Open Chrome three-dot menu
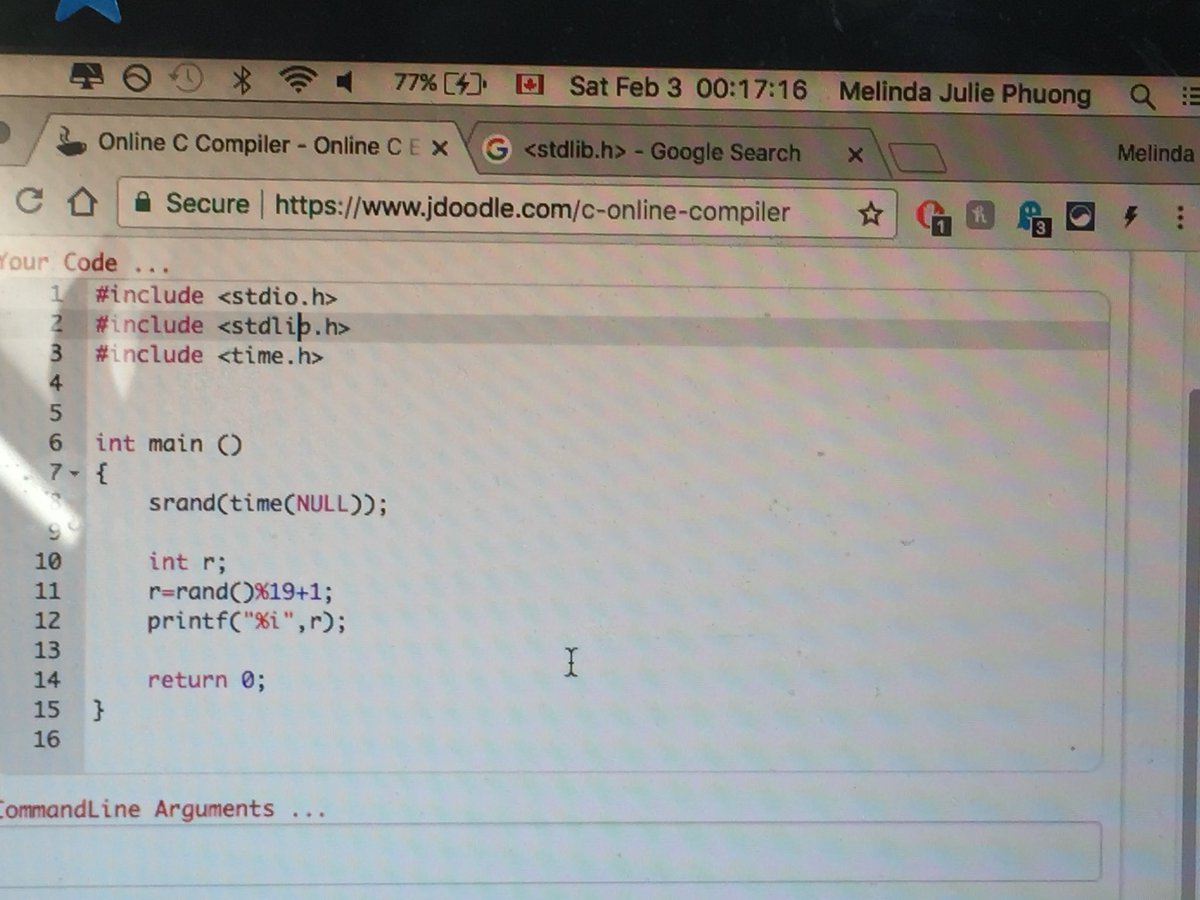Viewport: 1200px width, 900px height. coord(1181,216)
